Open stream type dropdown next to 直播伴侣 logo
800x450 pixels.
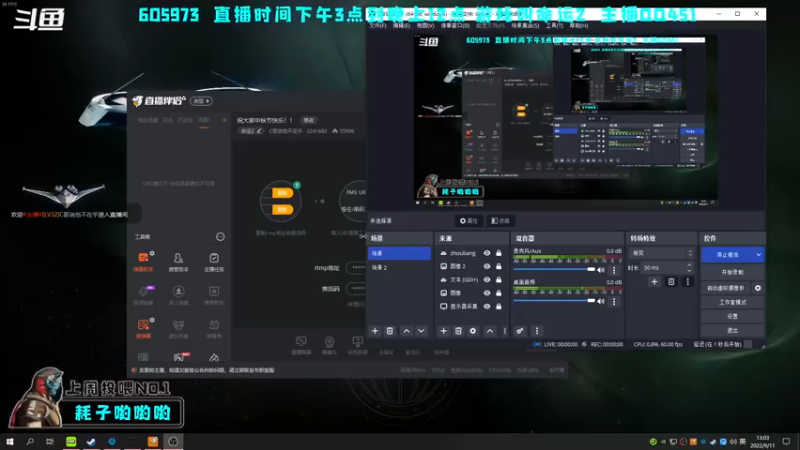tap(201, 101)
